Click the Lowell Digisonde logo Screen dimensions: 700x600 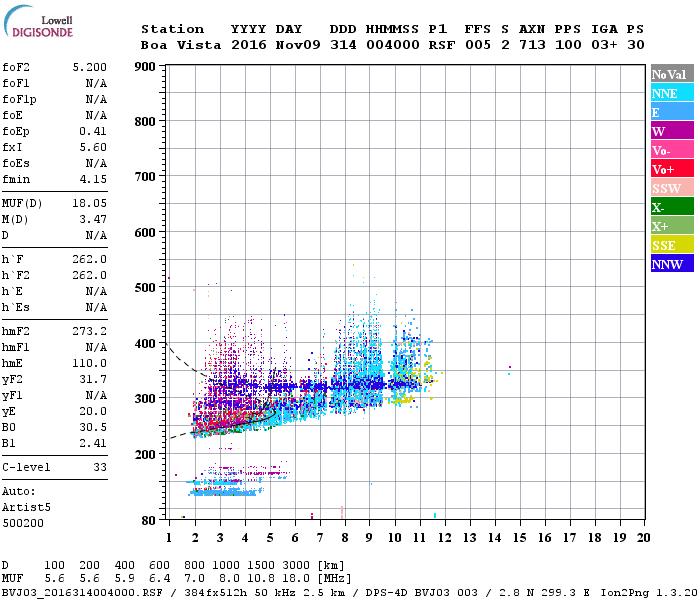[38, 21]
